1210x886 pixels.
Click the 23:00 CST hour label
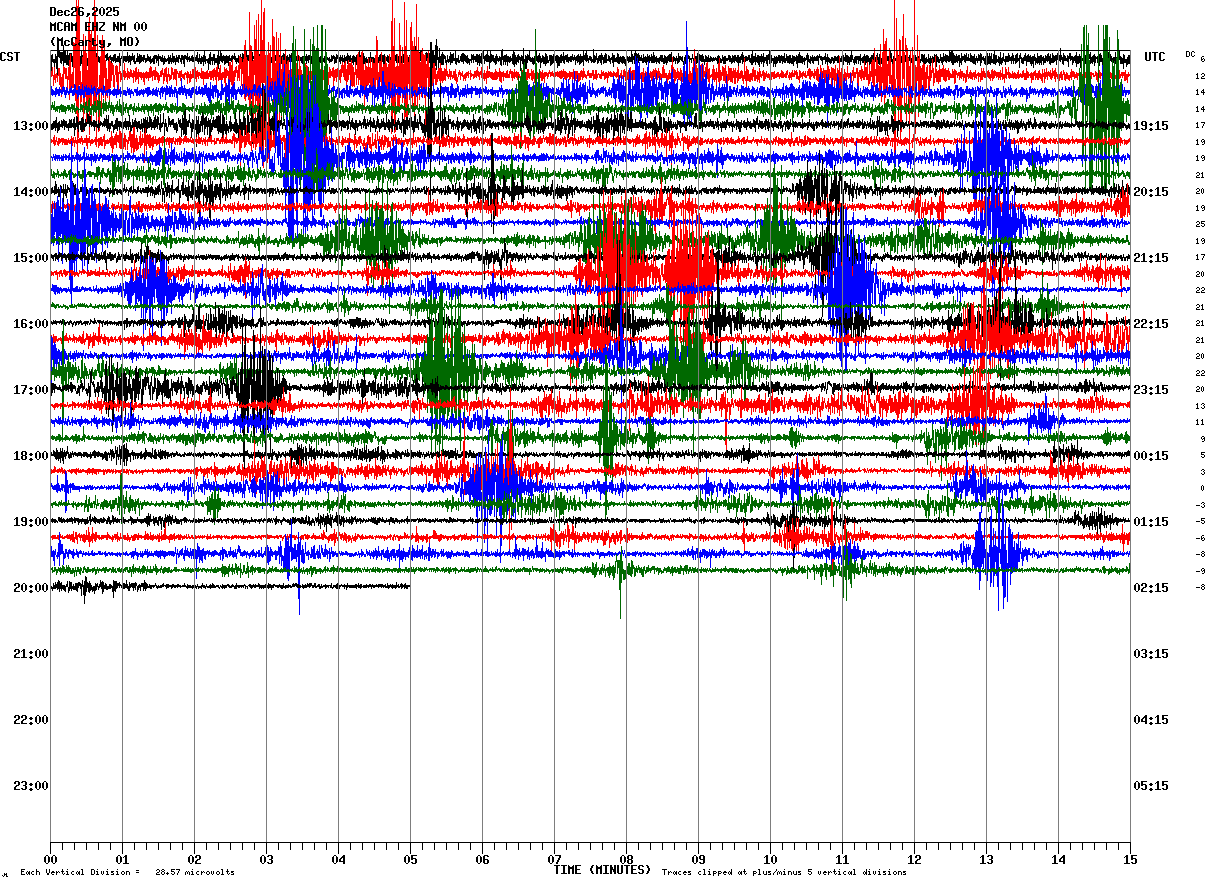[x=31, y=786]
